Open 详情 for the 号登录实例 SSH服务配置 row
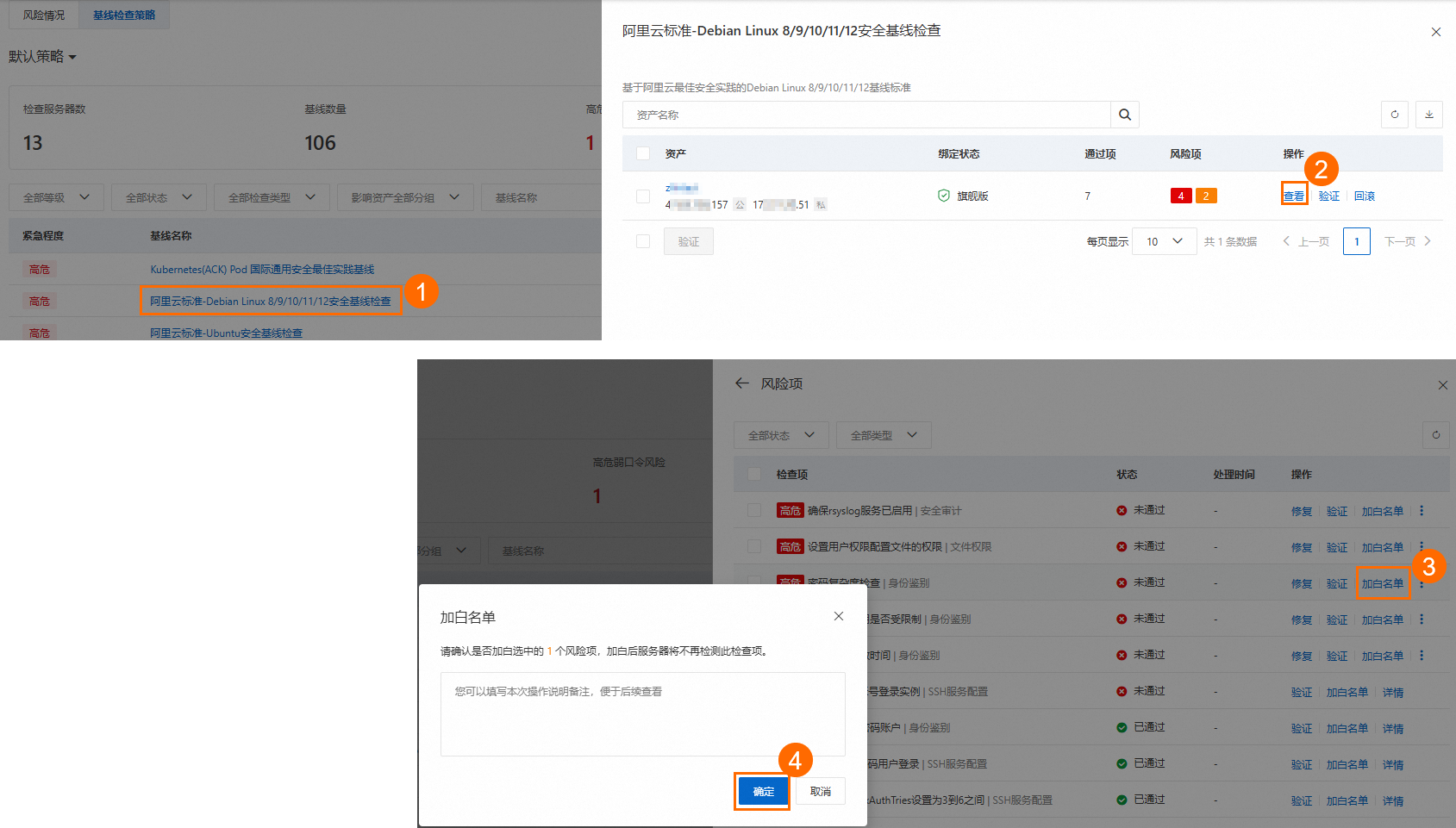1456x828 pixels. point(1393,693)
